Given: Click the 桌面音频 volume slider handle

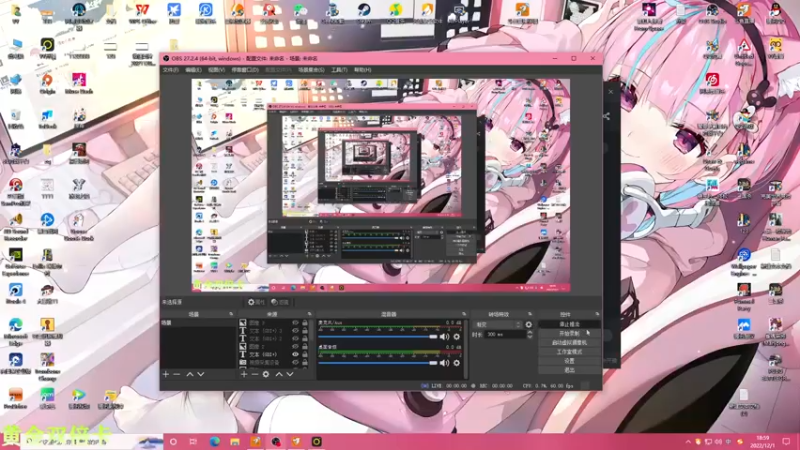Looking at the screenshot, I should (x=433, y=363).
